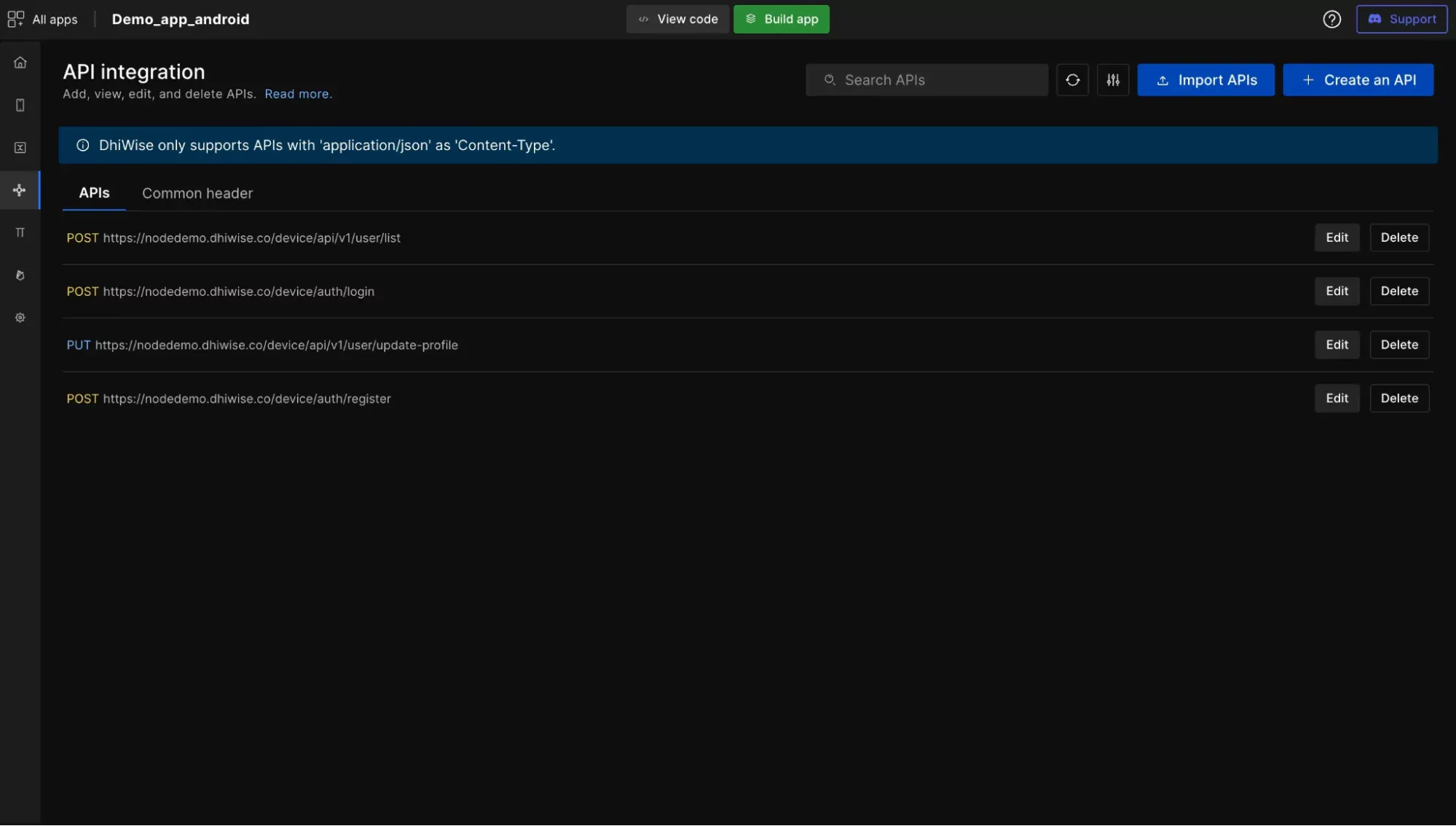
Task: Open the Theme panel in the sidebar
Action: coord(20,275)
